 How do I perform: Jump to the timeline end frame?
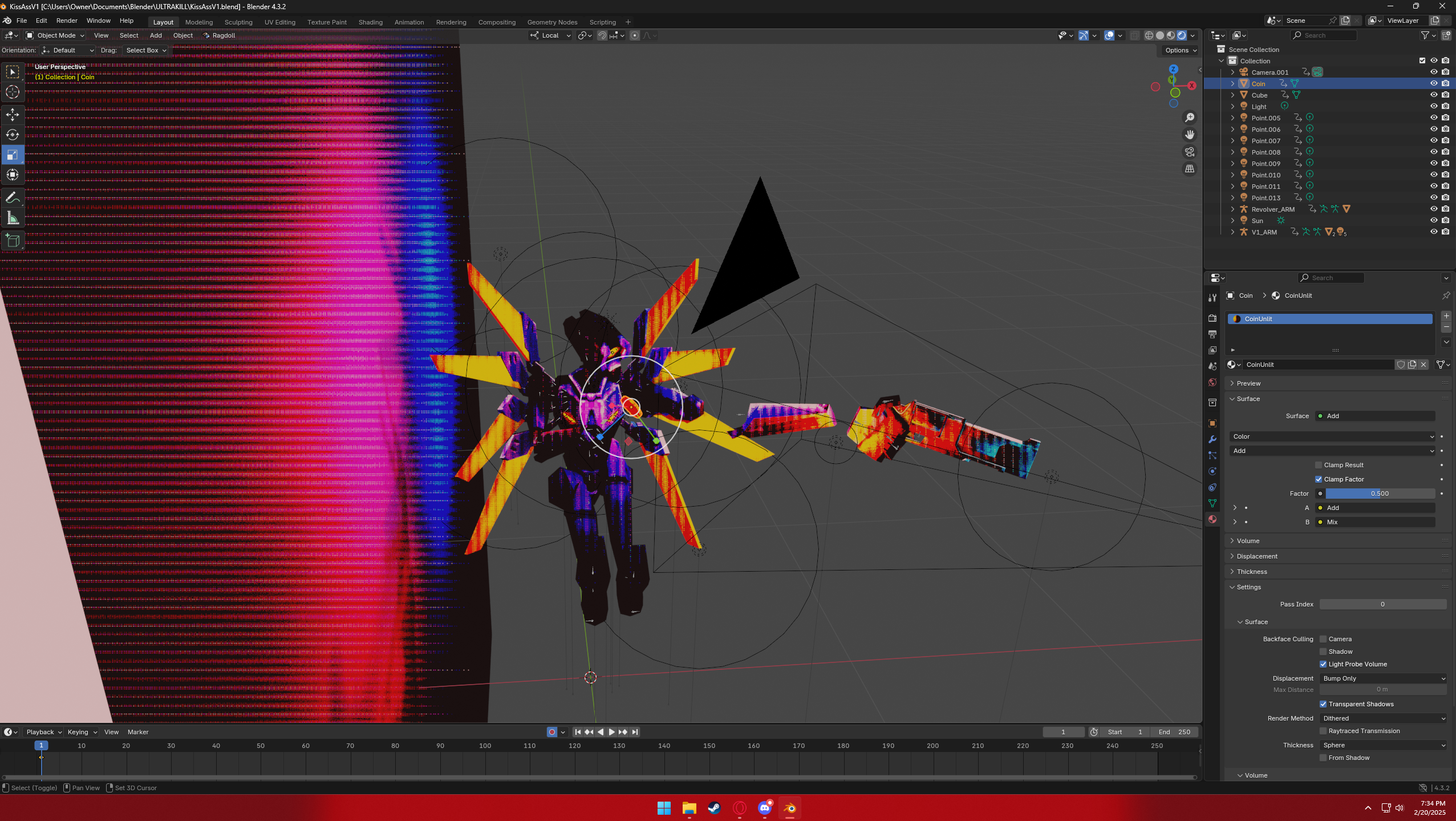[635, 732]
